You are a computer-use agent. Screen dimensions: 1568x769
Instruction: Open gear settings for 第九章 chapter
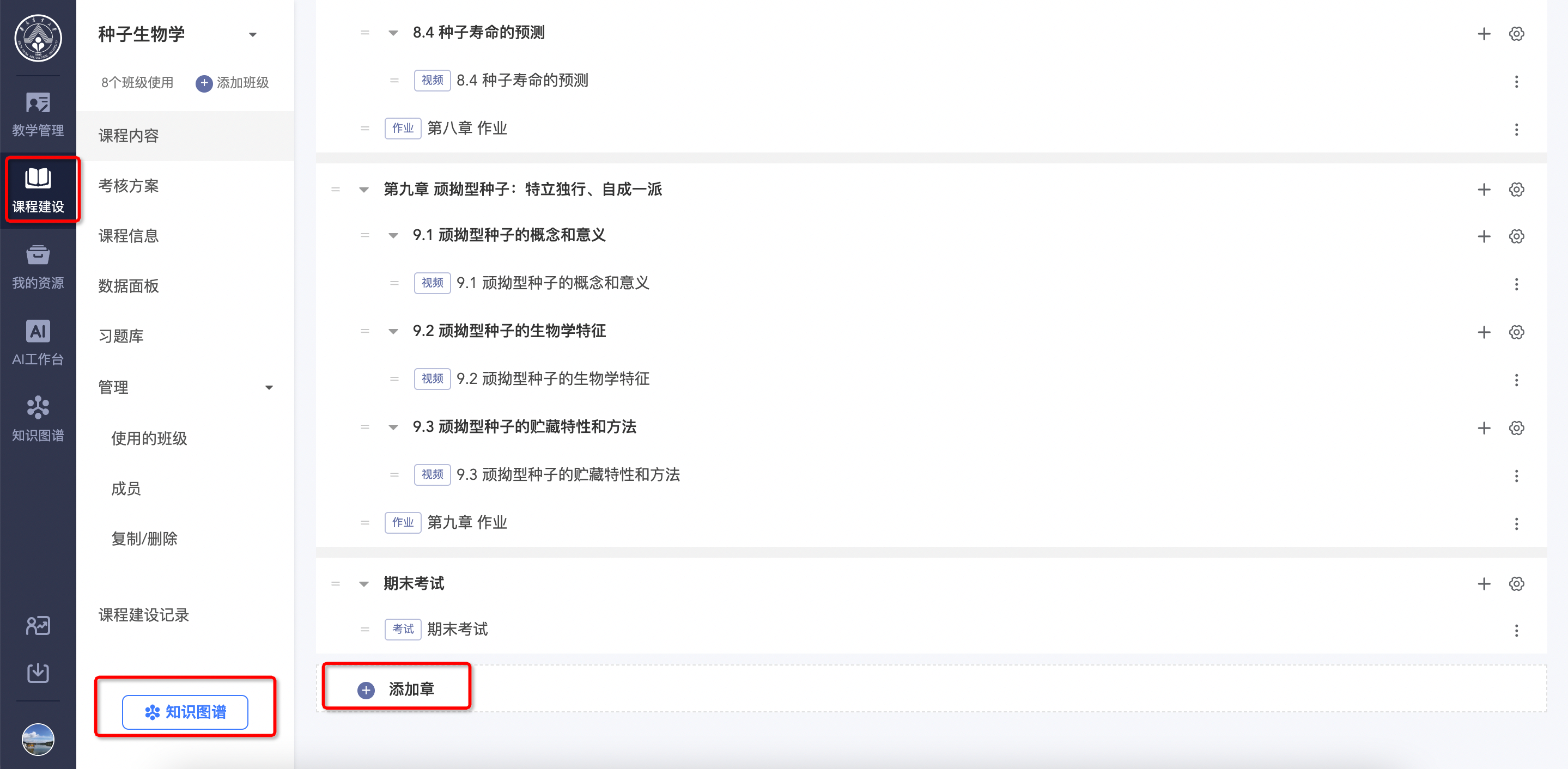point(1516,189)
